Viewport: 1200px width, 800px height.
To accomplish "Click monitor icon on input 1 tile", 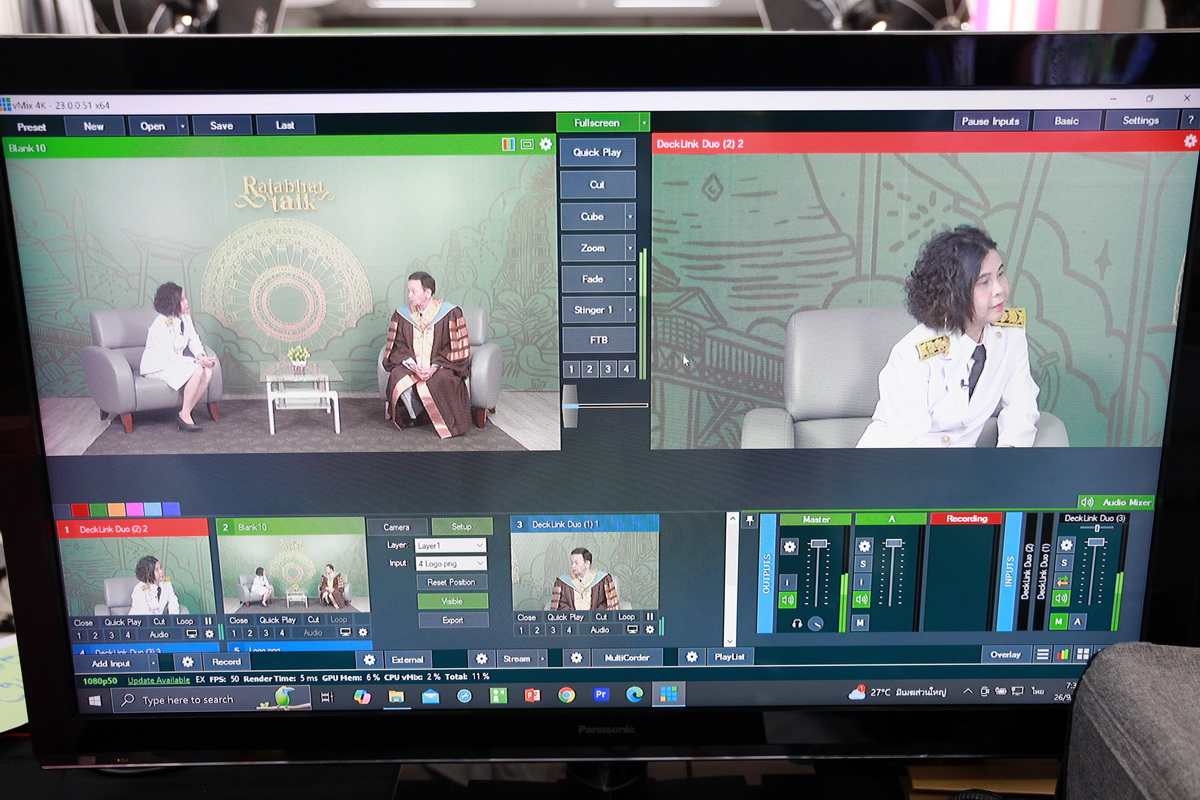I will click(192, 633).
